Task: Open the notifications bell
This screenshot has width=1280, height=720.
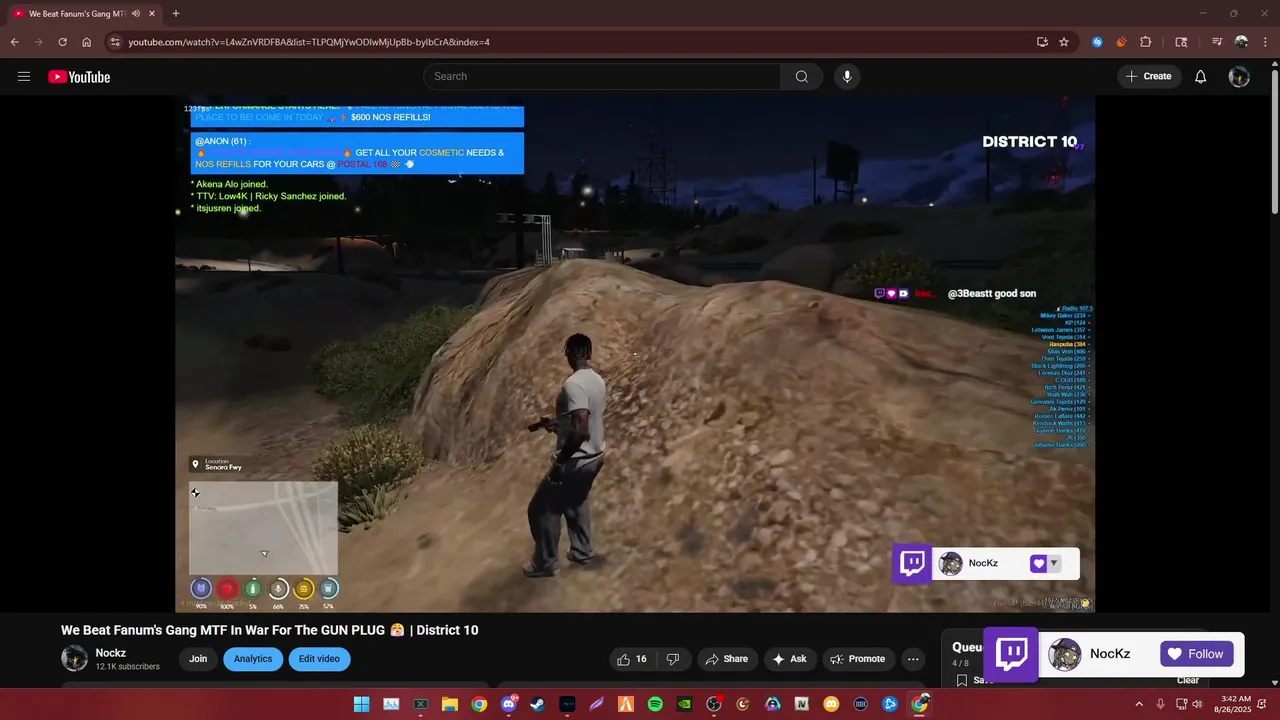Action: pyautogui.click(x=1201, y=77)
